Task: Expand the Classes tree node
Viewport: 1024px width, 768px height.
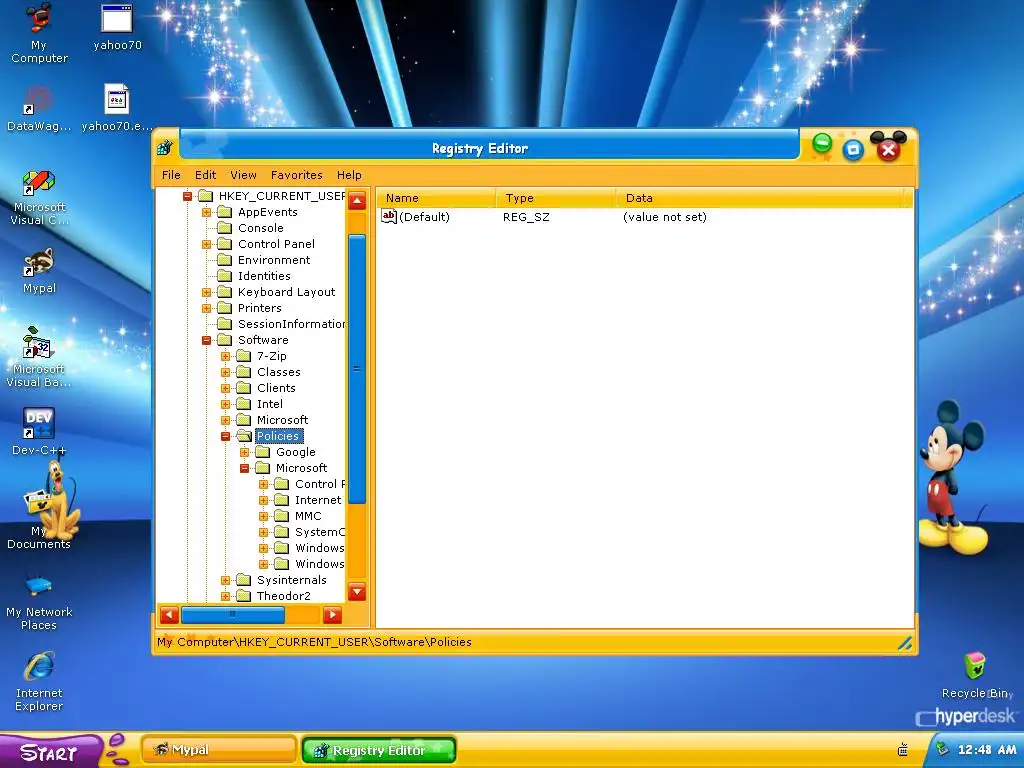Action: coord(225,372)
